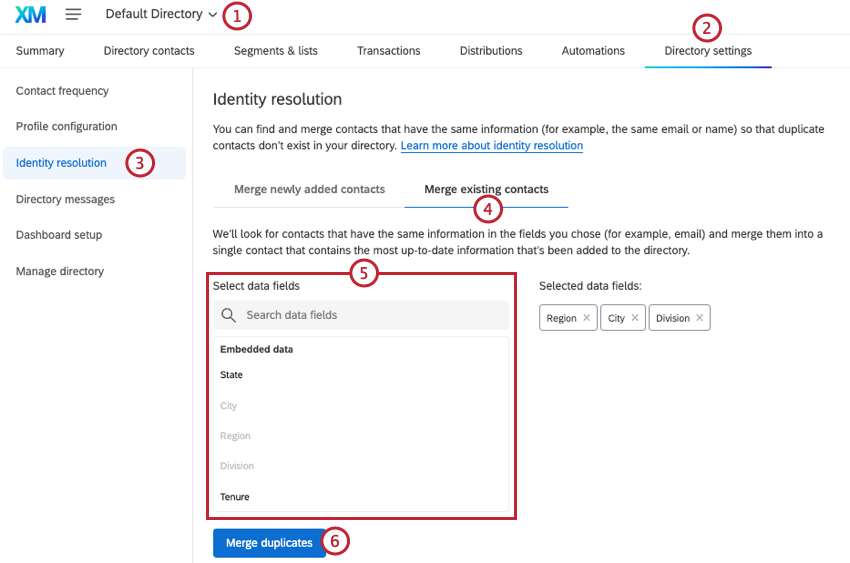Open the hamburger navigation menu

click(x=73, y=15)
